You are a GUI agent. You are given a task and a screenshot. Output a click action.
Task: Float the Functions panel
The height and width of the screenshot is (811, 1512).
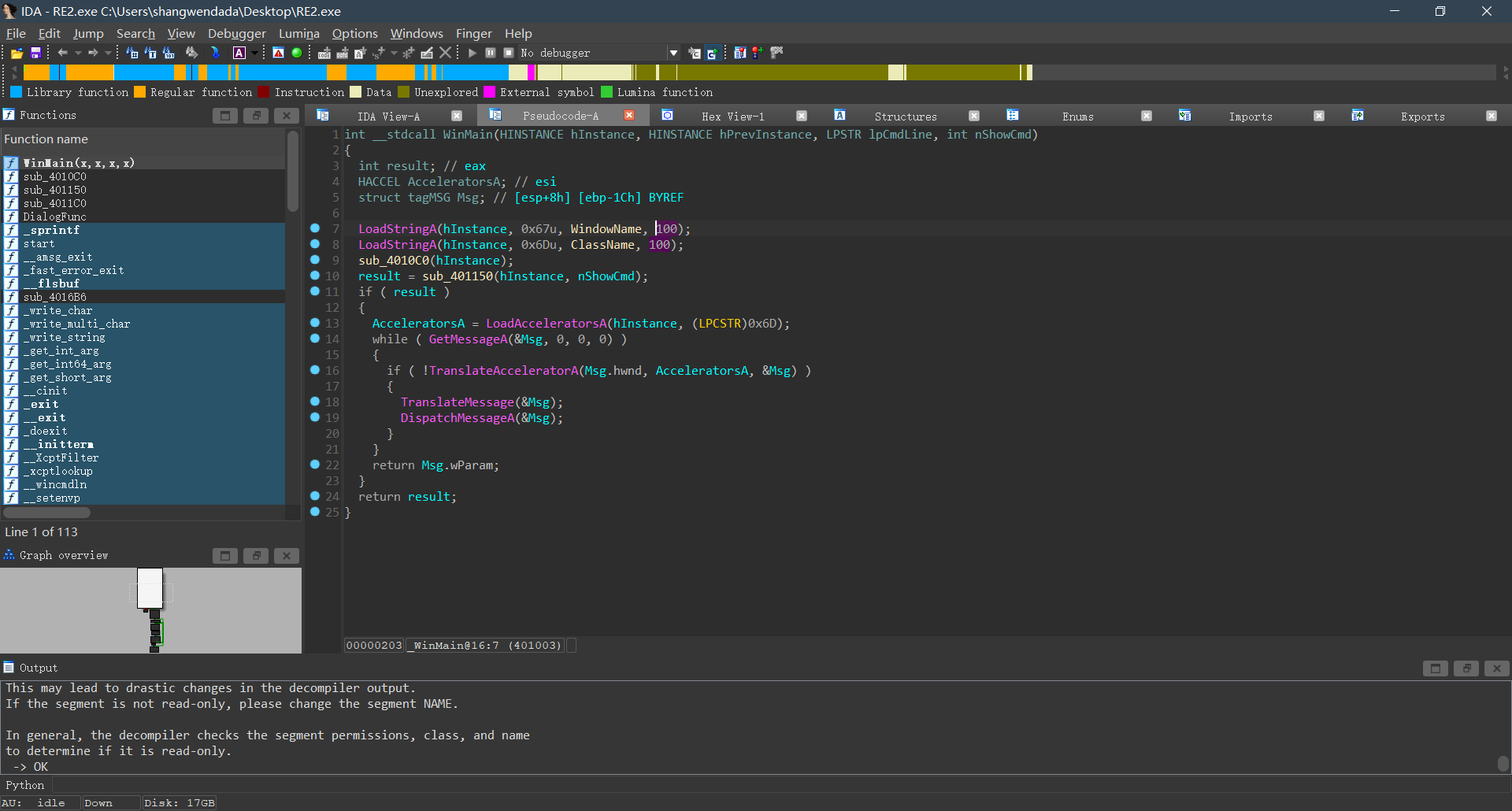point(256,116)
